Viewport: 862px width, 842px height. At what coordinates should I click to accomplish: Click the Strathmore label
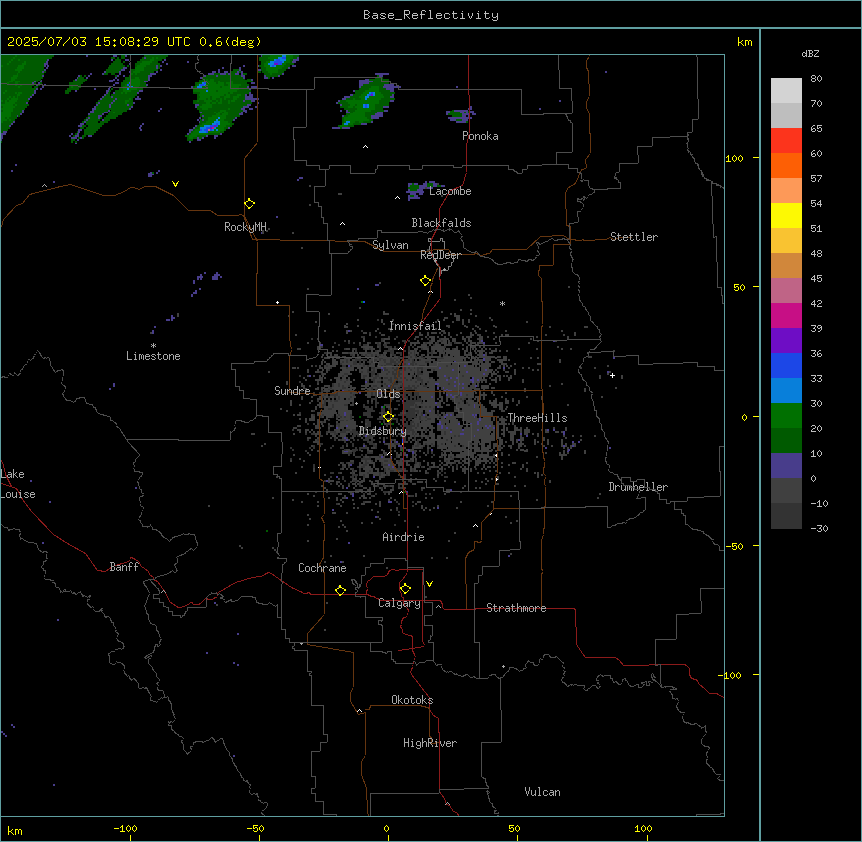click(516, 608)
